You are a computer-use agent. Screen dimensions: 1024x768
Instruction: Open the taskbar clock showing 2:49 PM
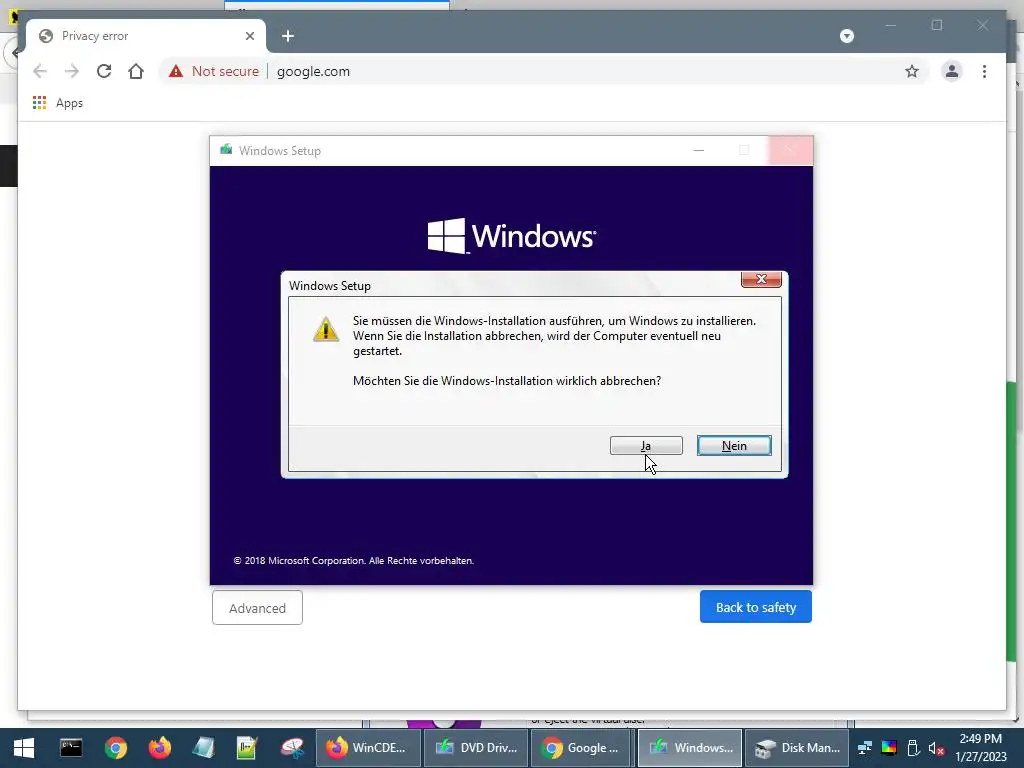(980, 748)
